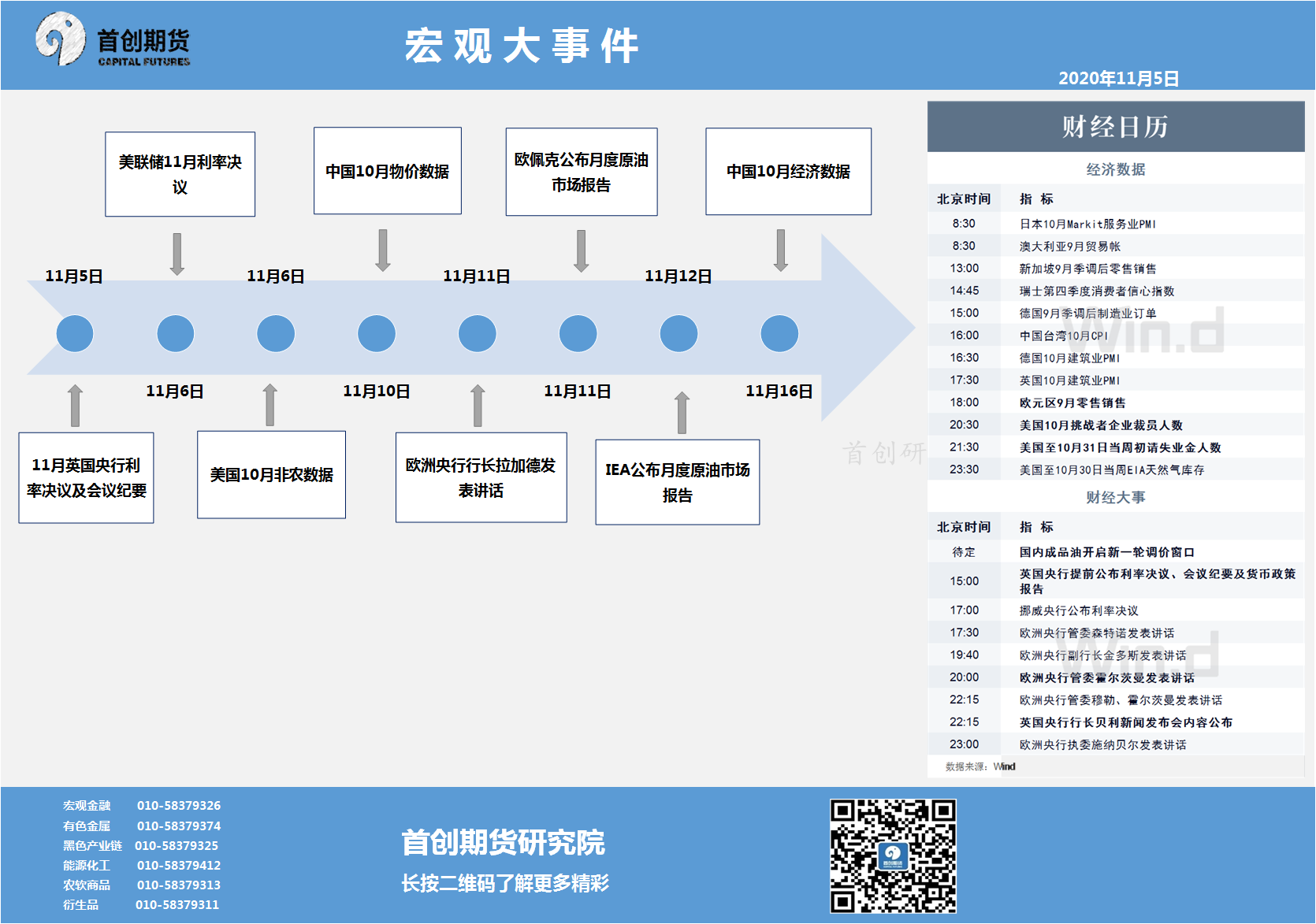Click row 日本10月Markit服务业PMI

tap(1116, 224)
